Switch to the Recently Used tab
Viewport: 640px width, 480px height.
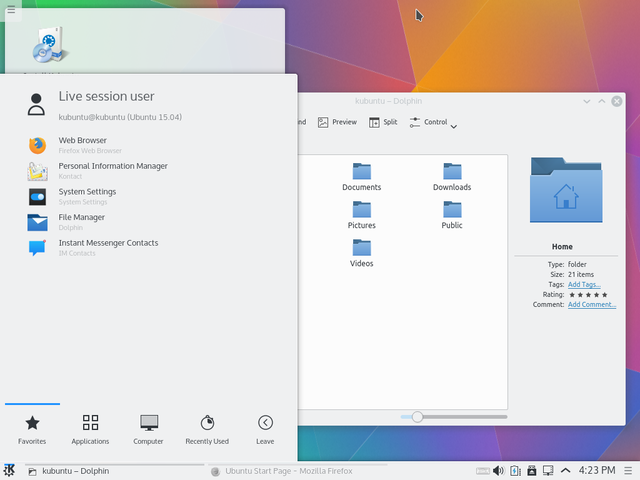pyautogui.click(x=207, y=429)
